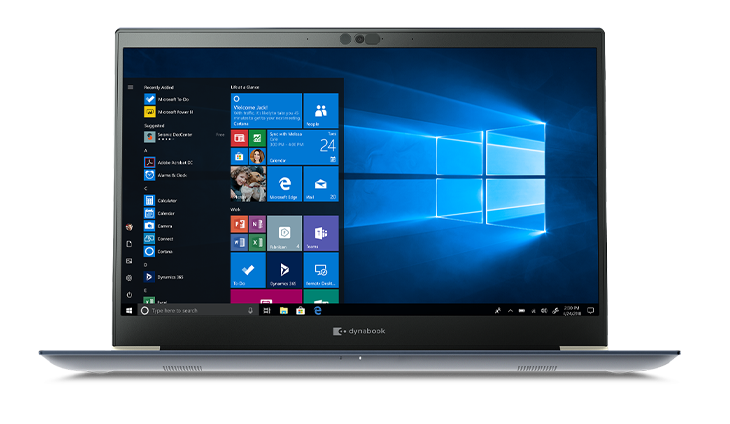Open the Microsoft Store small tile
This screenshot has height=424, width=730.
(239, 156)
